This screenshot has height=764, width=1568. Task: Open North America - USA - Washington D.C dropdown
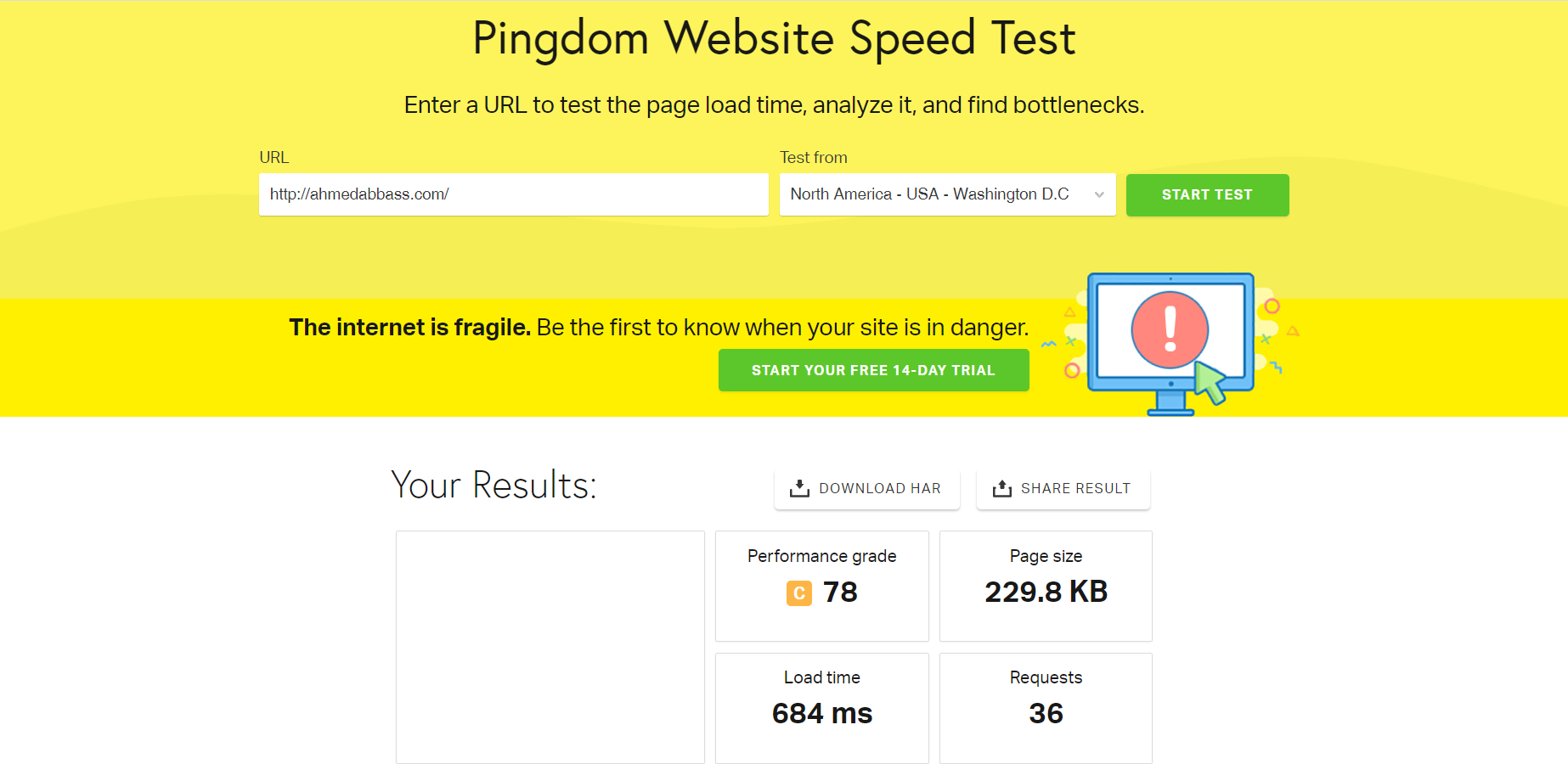pos(930,195)
